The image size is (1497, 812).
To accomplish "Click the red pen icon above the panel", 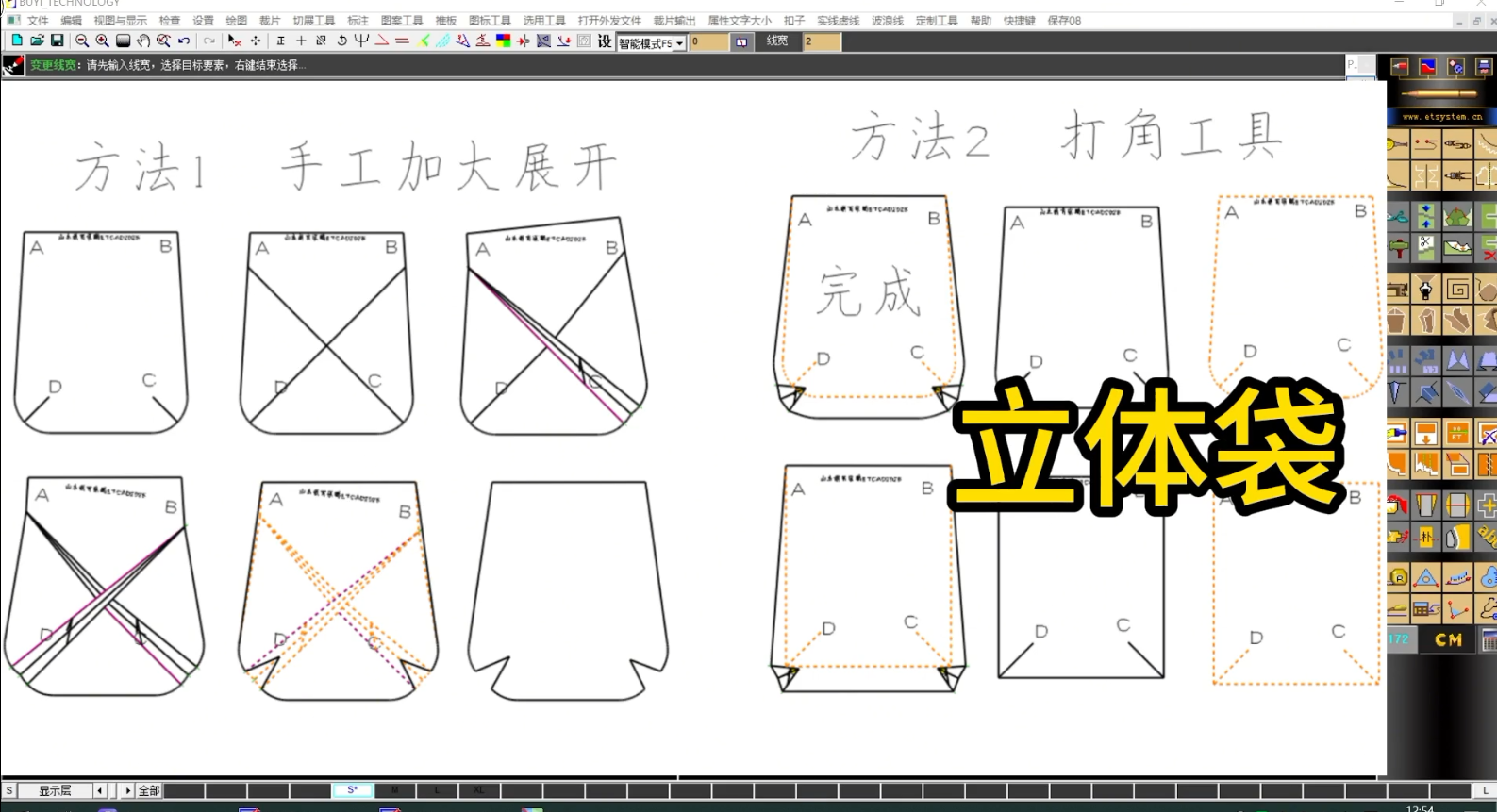I will [x=1399, y=67].
